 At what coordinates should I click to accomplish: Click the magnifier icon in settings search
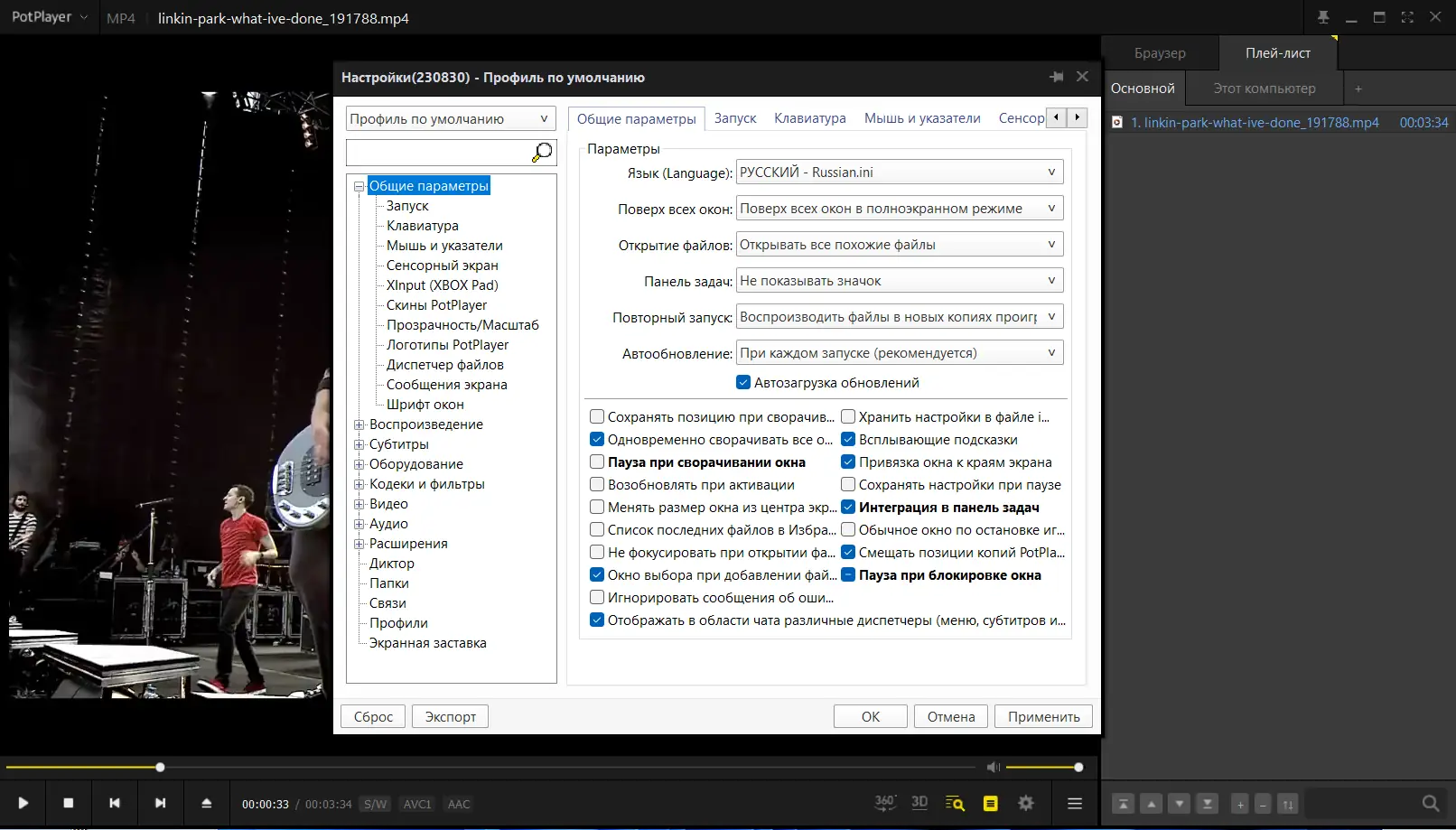coord(542,153)
